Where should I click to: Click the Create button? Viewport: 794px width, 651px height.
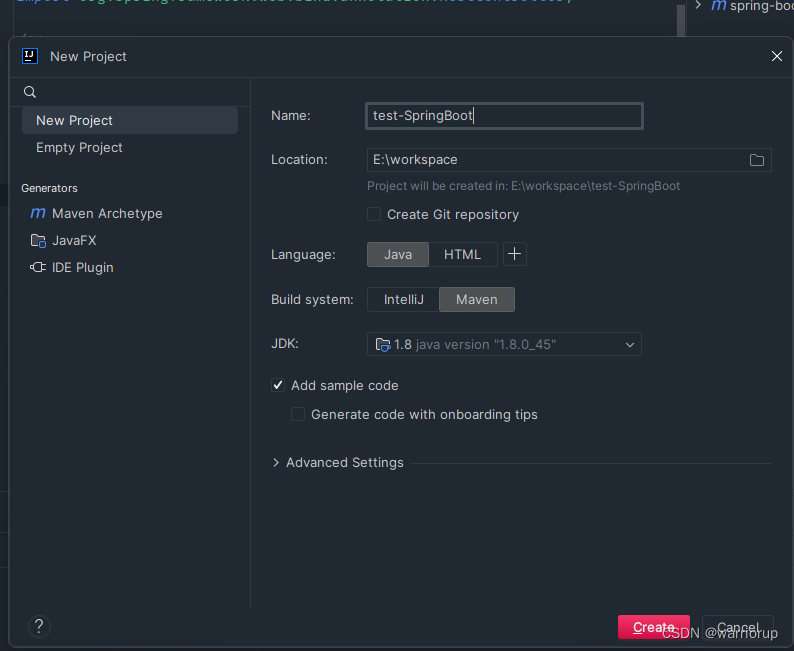654,627
